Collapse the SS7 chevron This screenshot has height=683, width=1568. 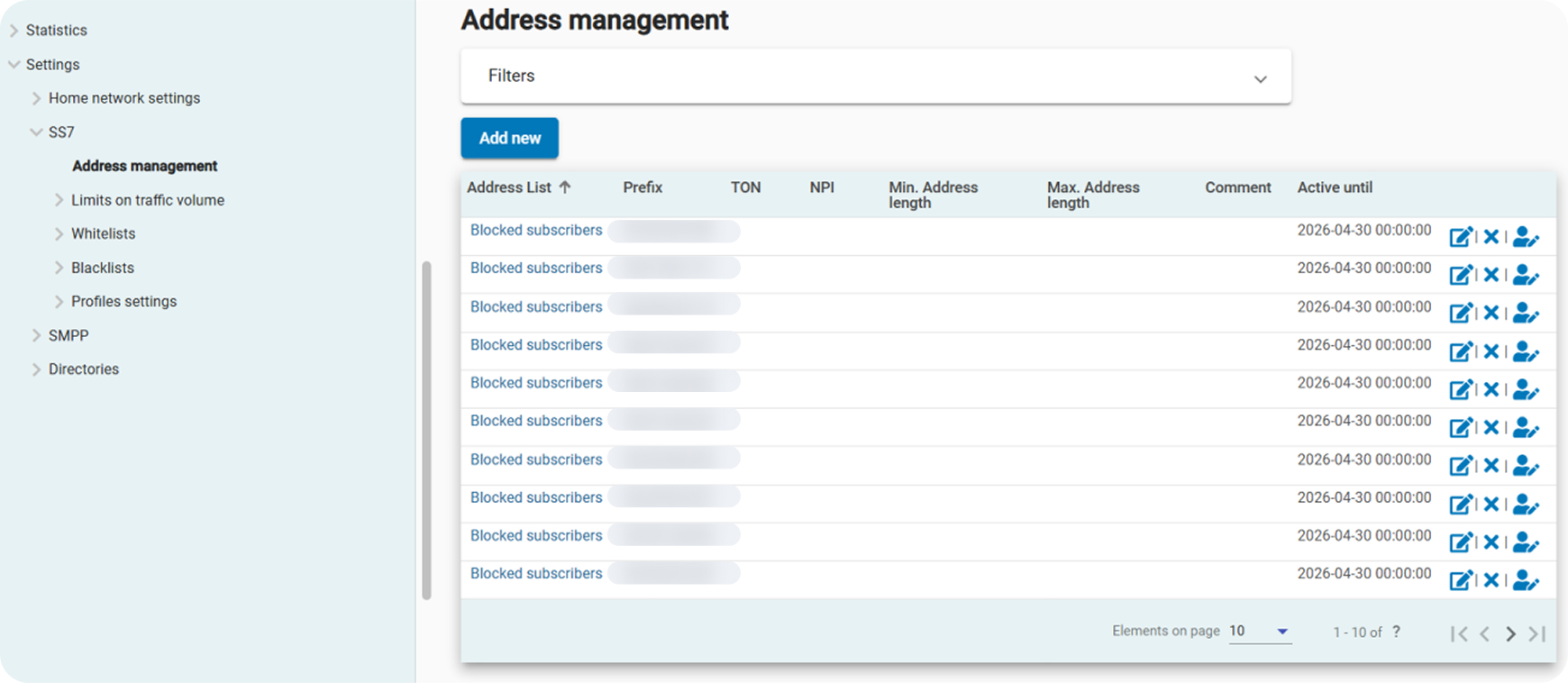pos(36,132)
